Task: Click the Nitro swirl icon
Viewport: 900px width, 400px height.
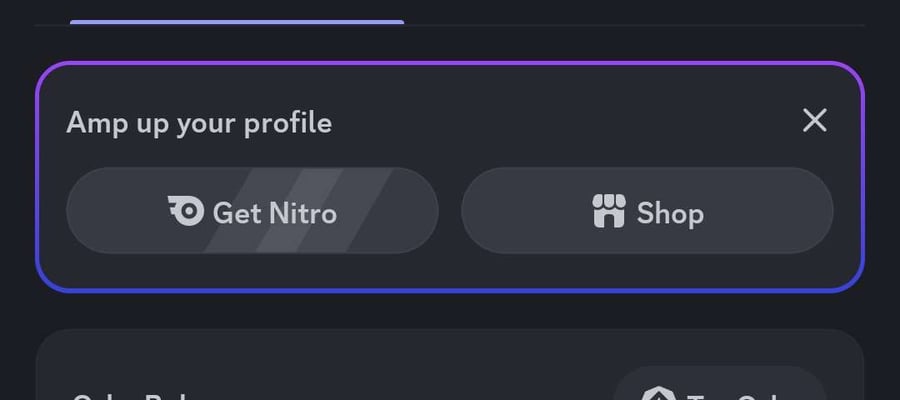Action: click(x=186, y=211)
